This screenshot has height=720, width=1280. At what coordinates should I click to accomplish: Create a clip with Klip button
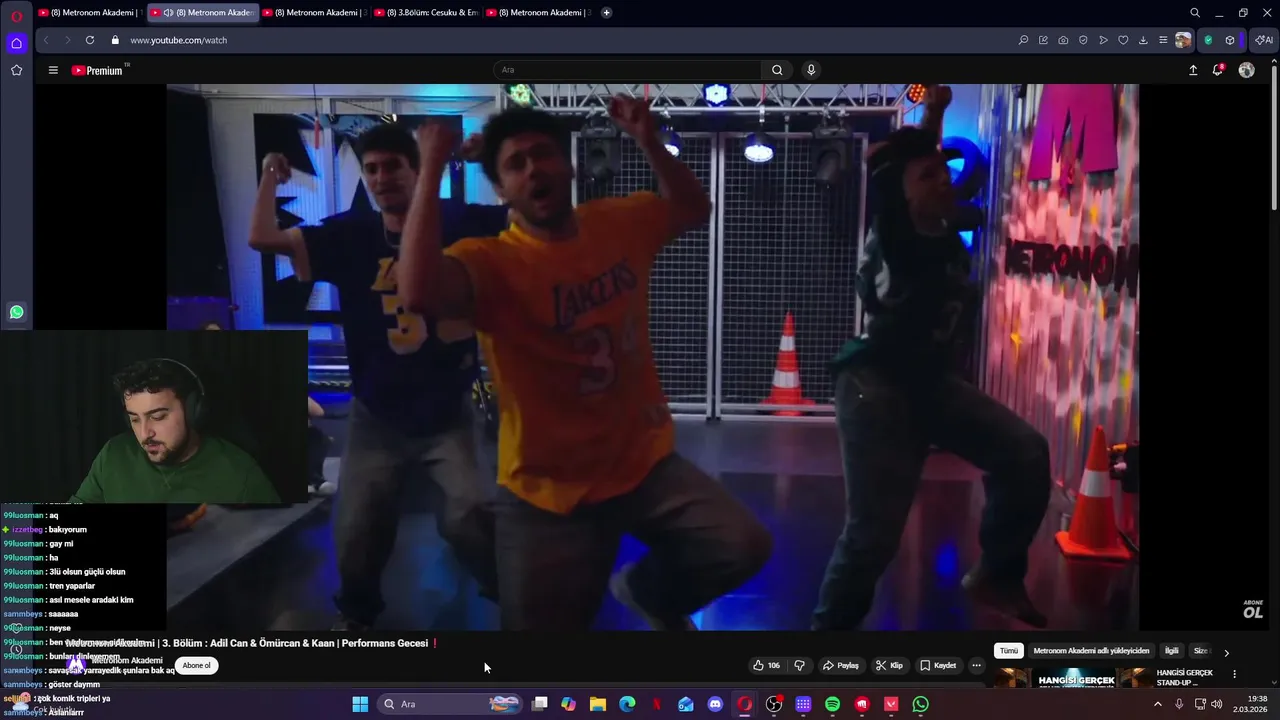[889, 665]
